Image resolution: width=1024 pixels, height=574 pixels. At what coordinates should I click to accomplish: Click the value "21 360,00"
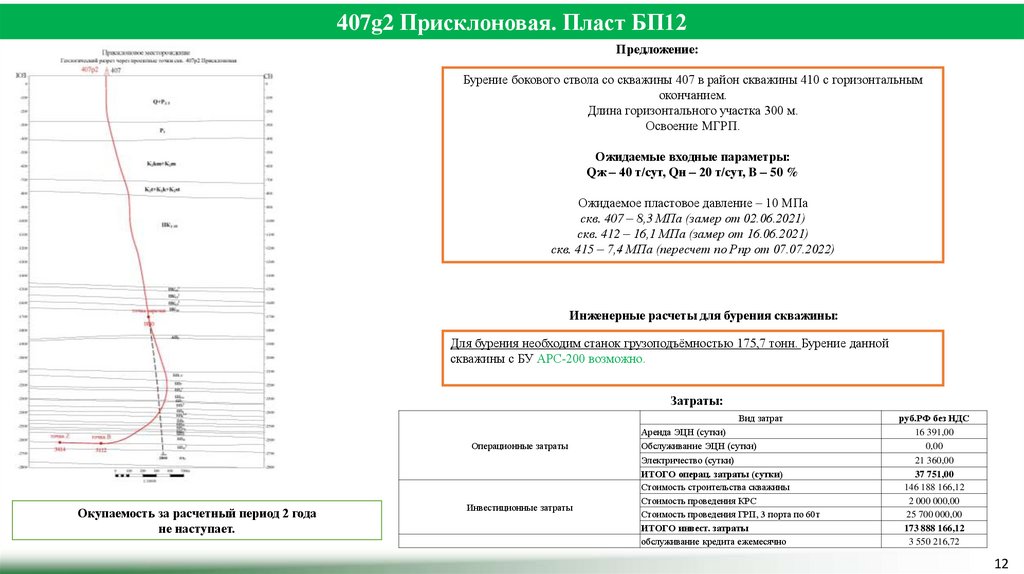[x=934, y=460]
